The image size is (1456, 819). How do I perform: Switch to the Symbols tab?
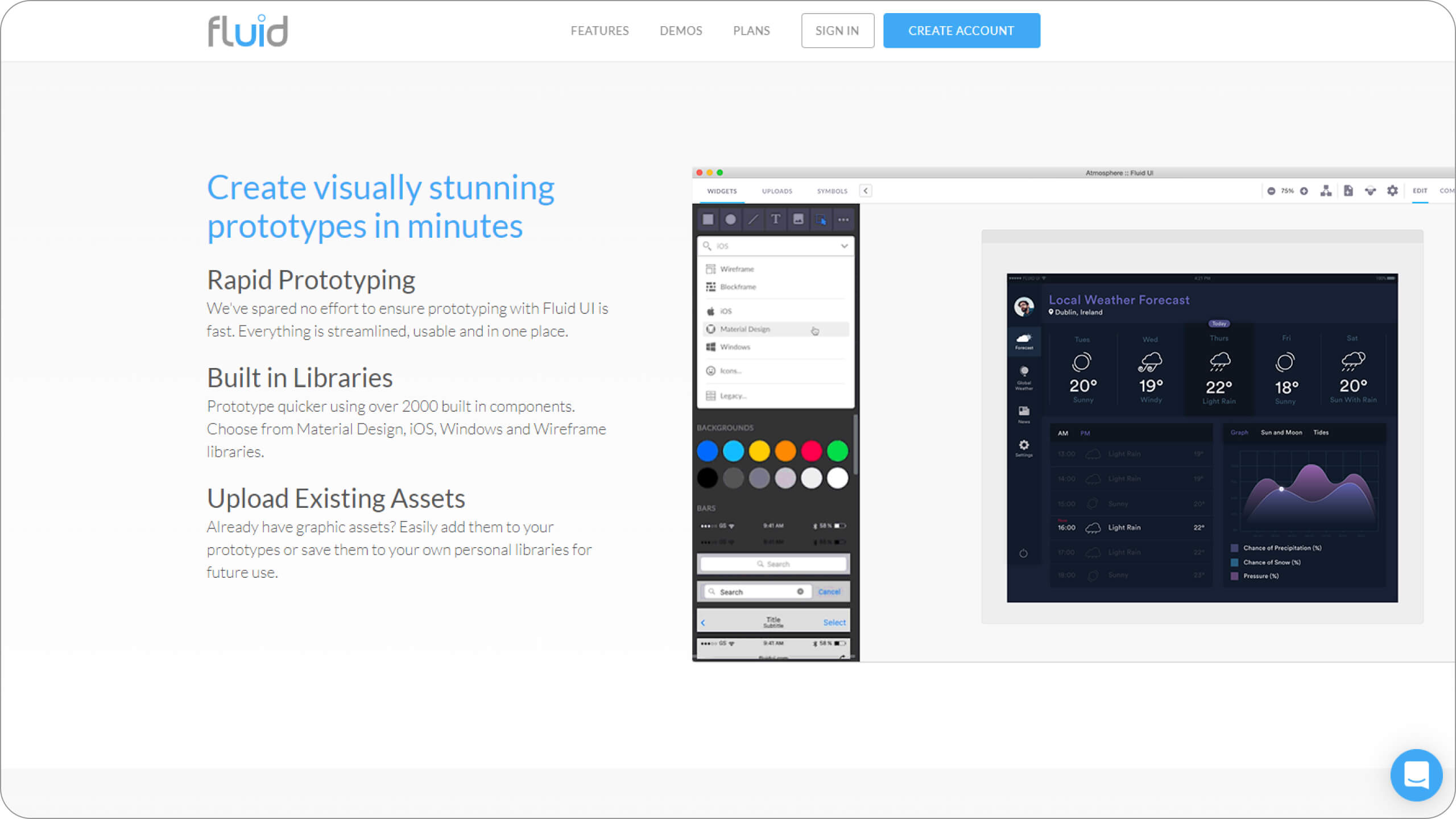pos(832,191)
